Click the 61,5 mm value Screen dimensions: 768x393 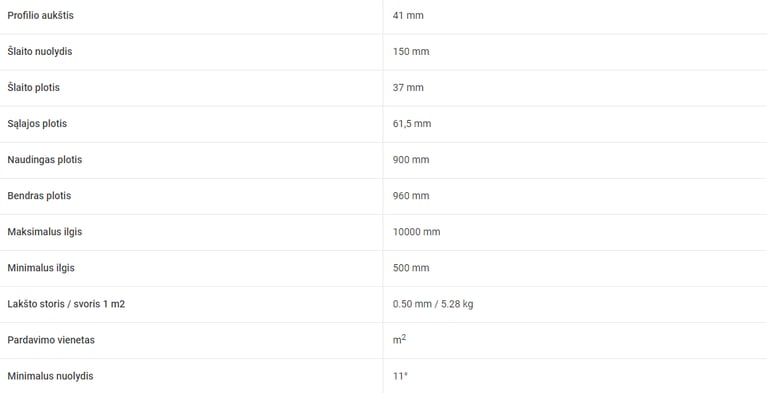pos(412,124)
